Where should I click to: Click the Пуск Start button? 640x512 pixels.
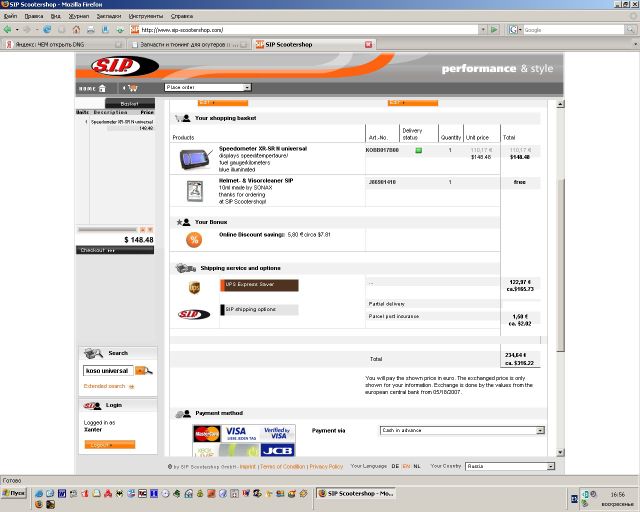(13, 493)
